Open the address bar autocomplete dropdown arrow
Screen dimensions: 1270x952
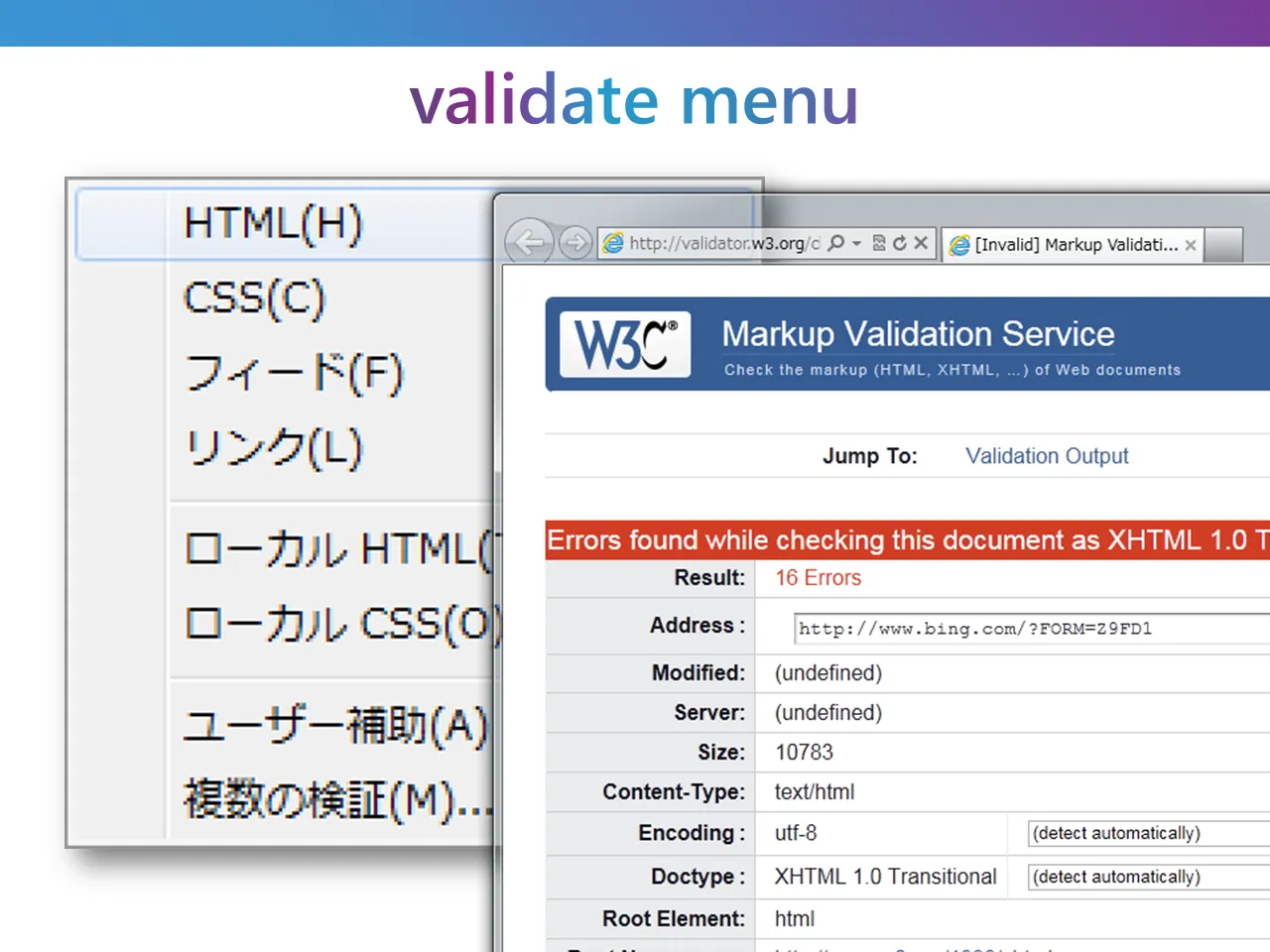856,243
